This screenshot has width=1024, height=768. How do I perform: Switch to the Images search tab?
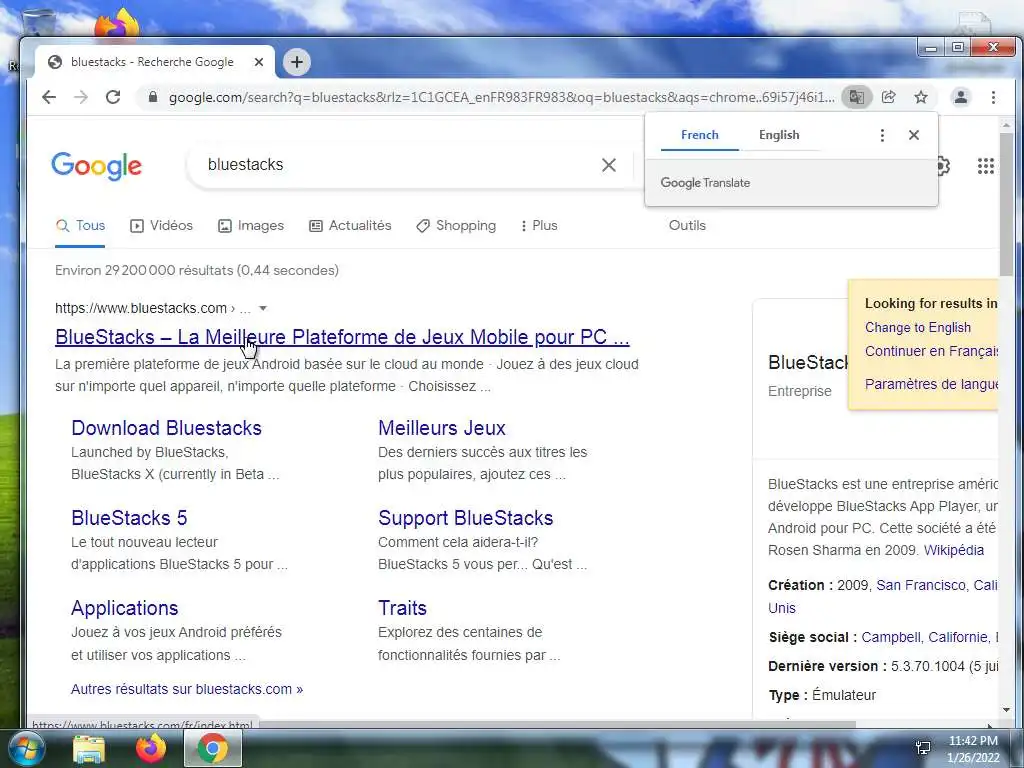[x=251, y=226]
